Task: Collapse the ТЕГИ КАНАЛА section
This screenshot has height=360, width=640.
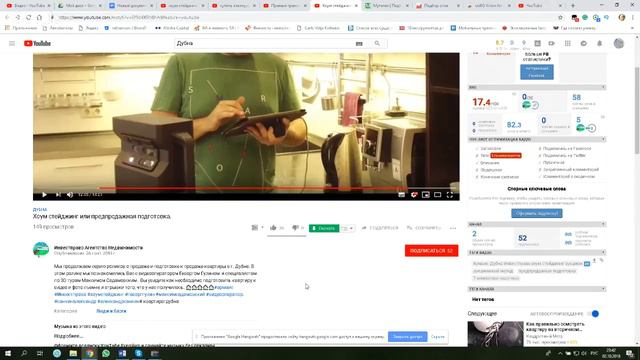Action: click(x=603, y=289)
